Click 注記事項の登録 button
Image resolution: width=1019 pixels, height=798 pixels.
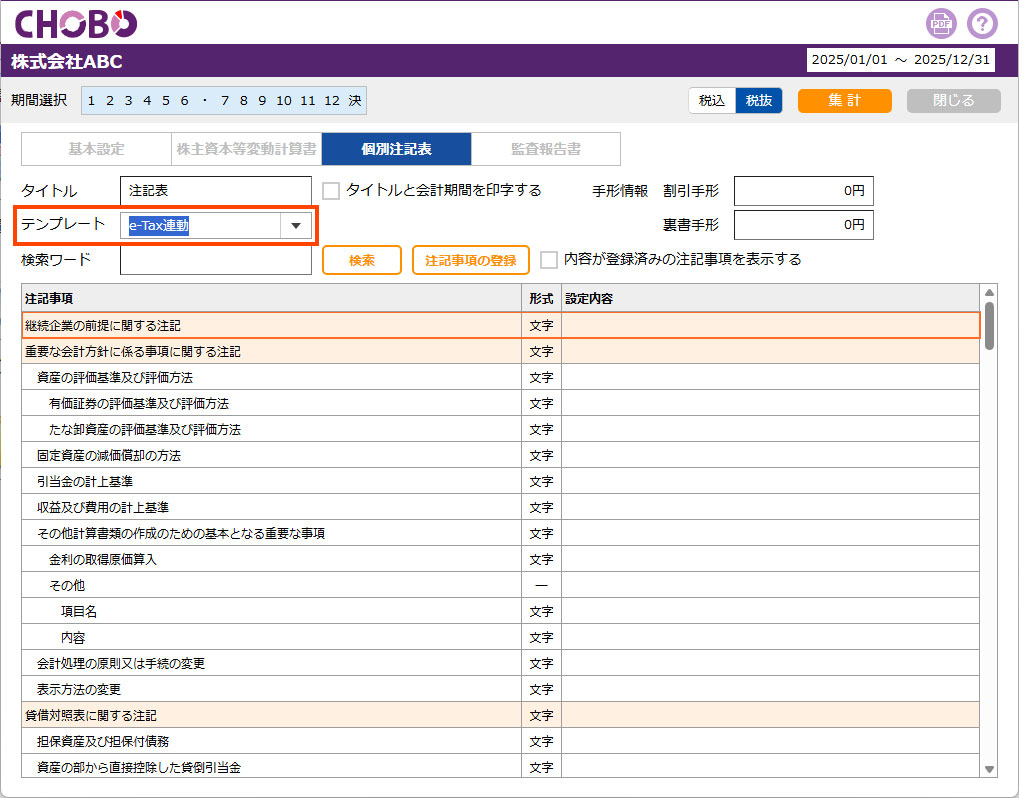click(x=471, y=260)
